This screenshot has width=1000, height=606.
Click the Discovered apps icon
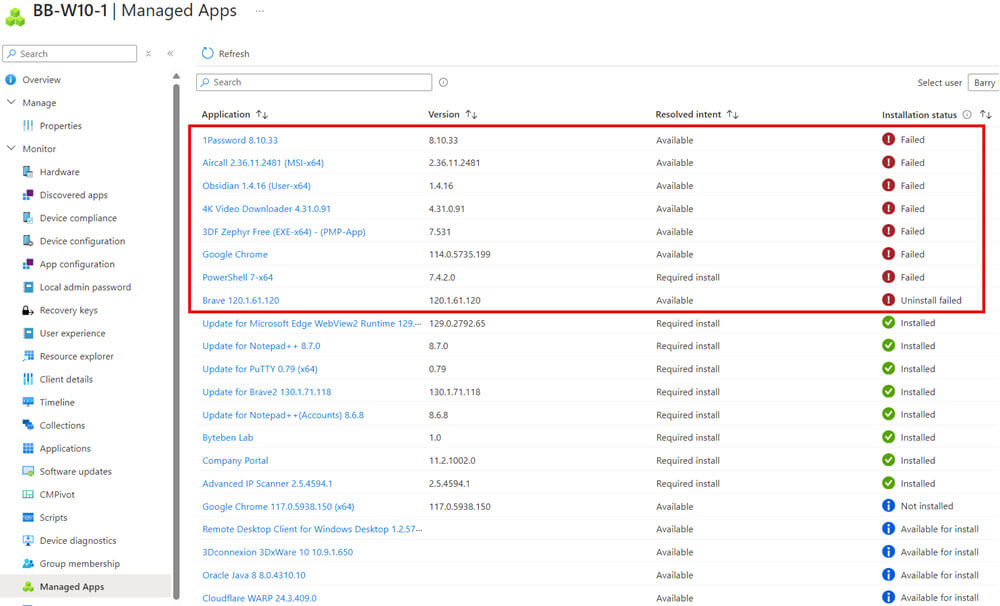pos(28,195)
